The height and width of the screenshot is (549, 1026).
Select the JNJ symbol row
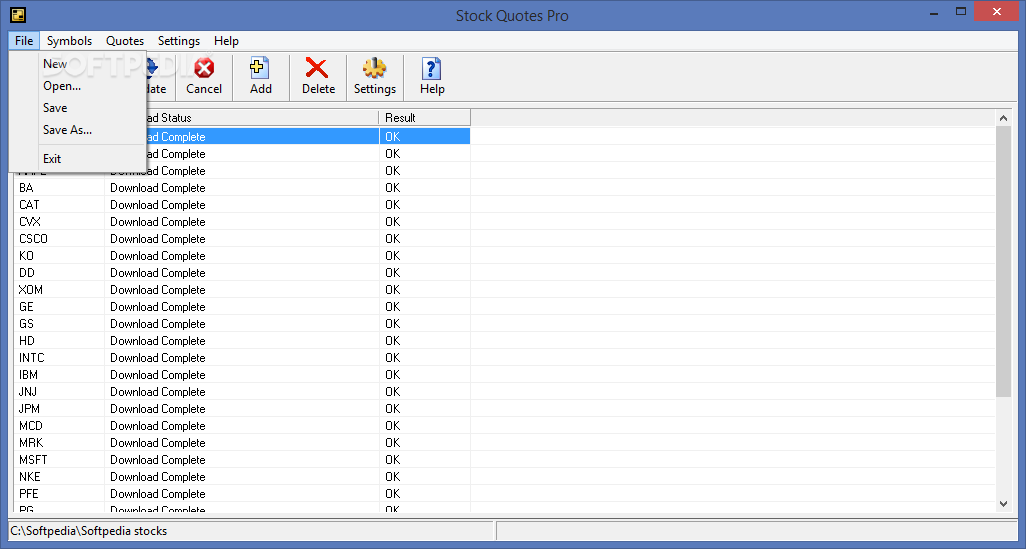(242, 392)
